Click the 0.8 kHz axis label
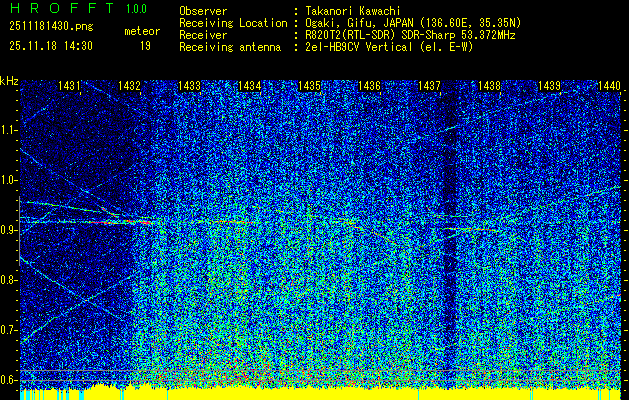 click(x=8, y=280)
